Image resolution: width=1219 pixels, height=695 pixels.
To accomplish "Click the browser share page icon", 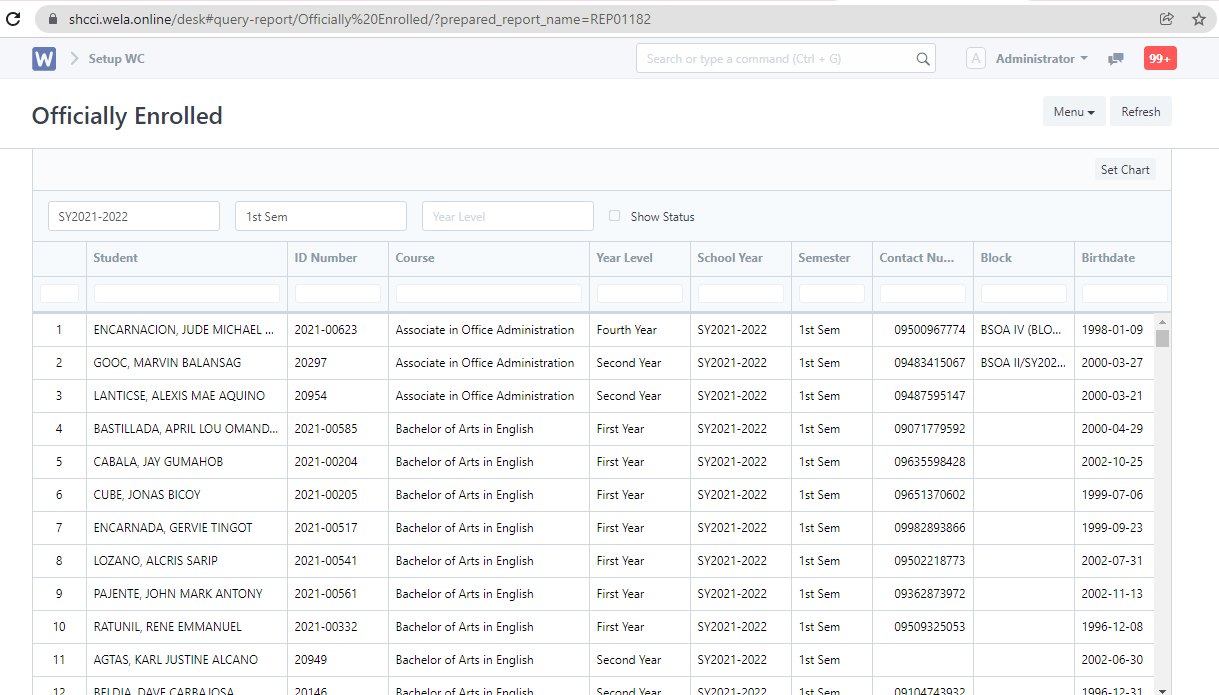I will coord(1166,19).
